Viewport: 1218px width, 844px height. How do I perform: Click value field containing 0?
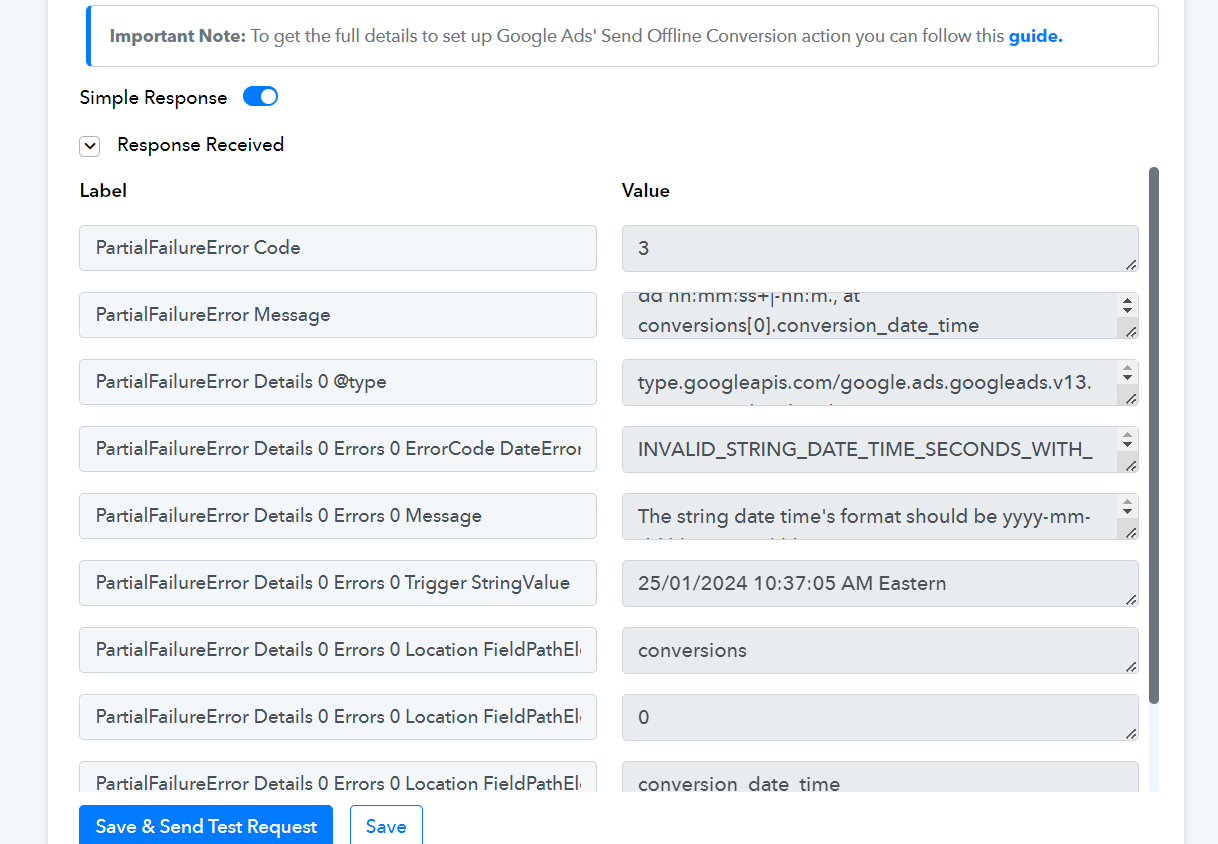click(880, 717)
